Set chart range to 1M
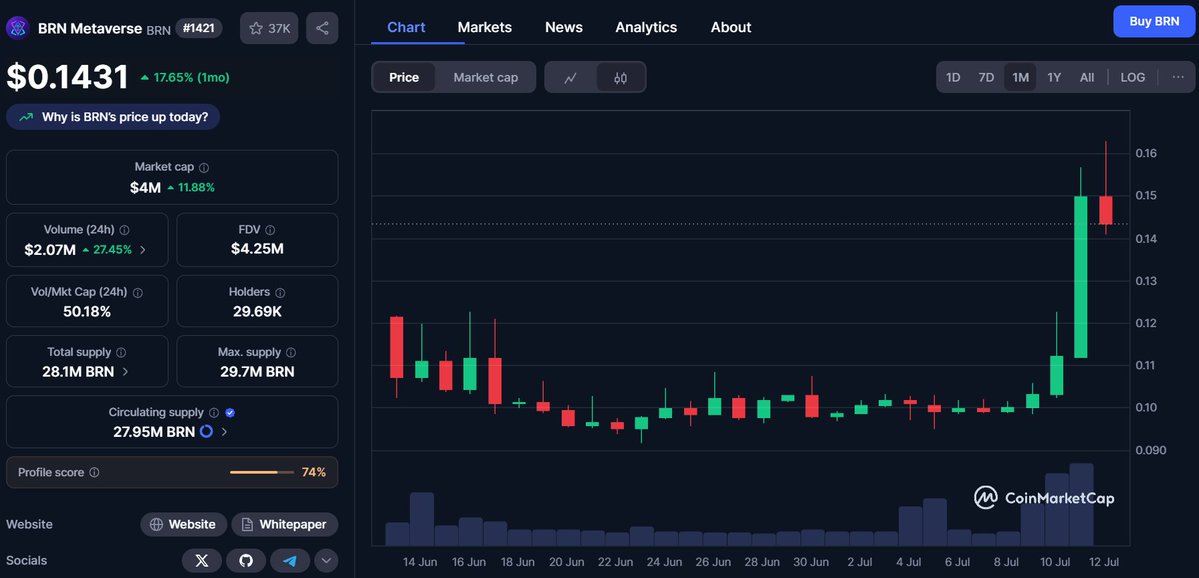Viewport: 1199px width, 578px height. coord(1020,77)
